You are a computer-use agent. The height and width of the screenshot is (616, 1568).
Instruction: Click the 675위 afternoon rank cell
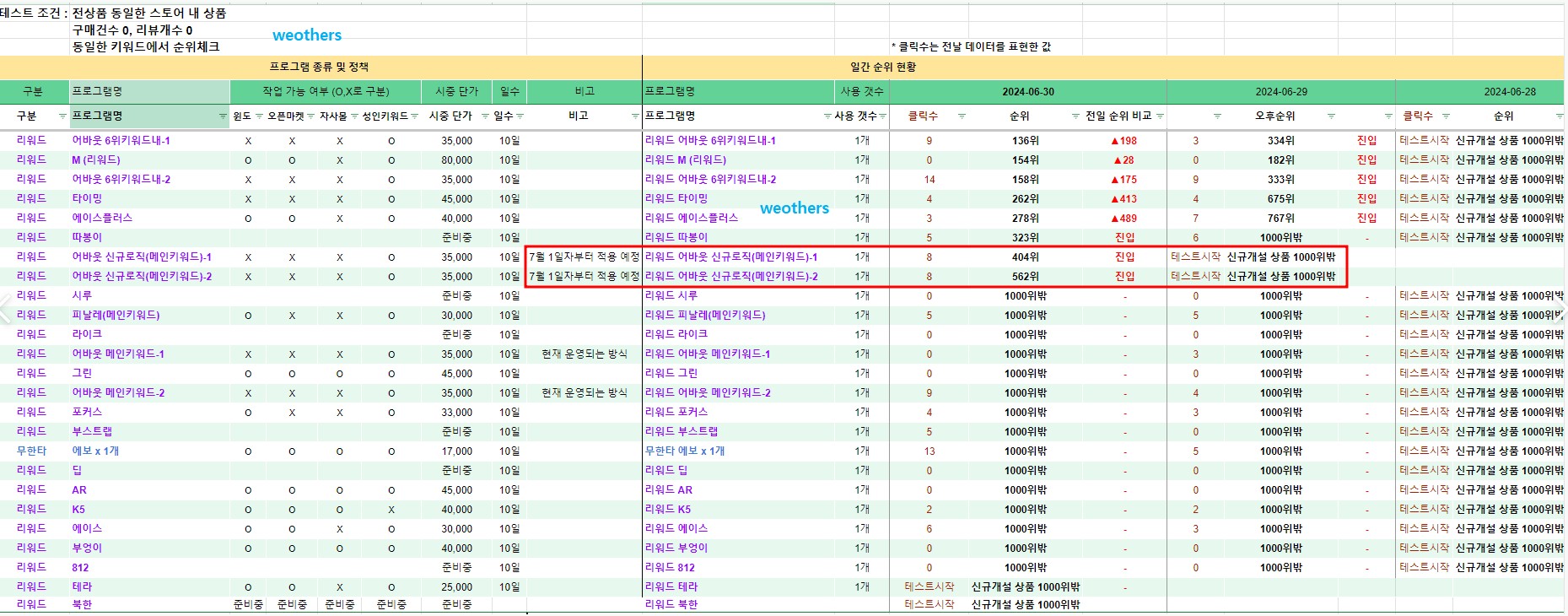click(x=1280, y=199)
